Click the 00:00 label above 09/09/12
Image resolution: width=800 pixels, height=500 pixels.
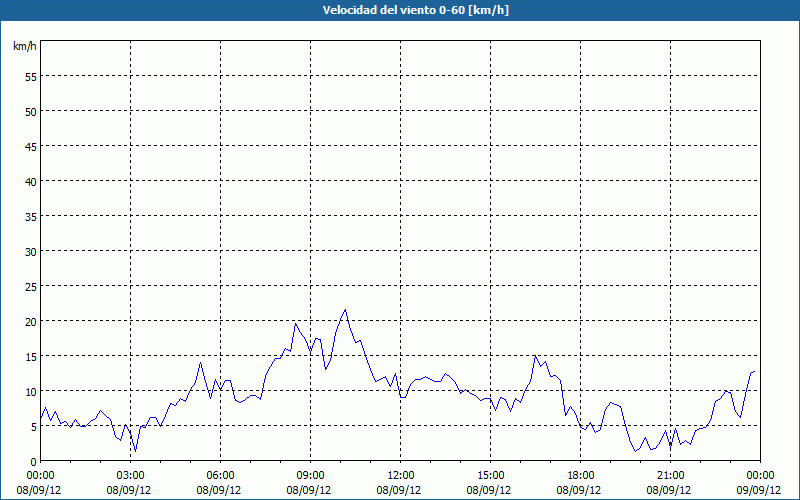[760, 476]
